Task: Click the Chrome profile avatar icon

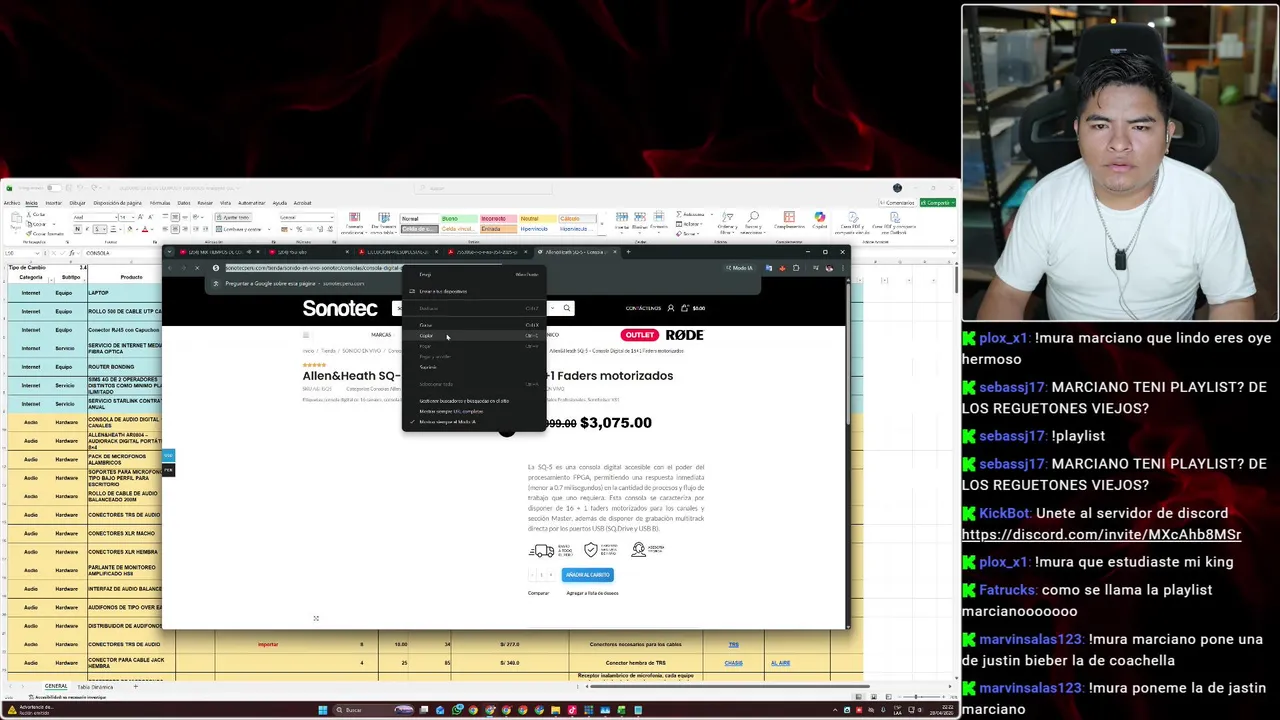Action: coord(829,268)
